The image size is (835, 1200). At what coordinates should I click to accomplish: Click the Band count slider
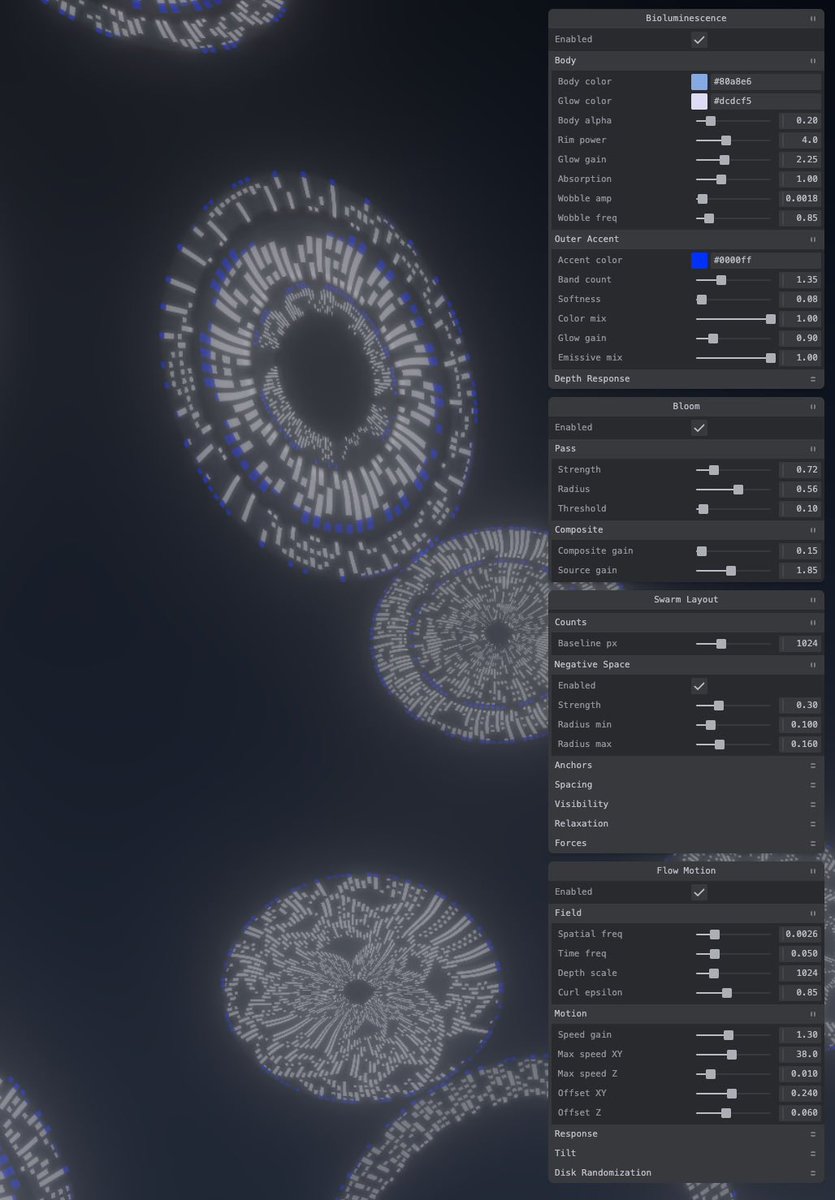[x=733, y=280]
